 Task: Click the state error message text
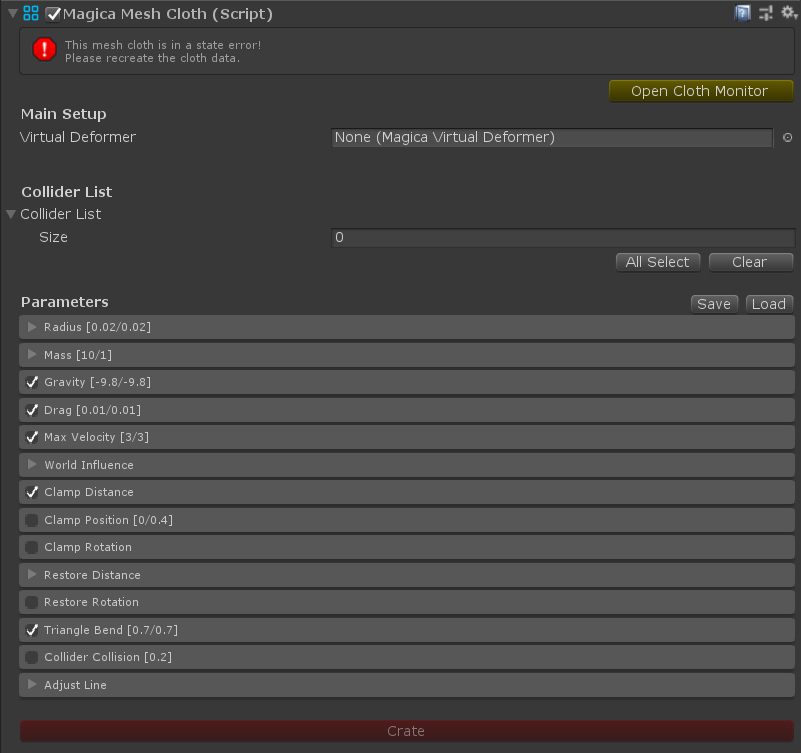click(x=163, y=52)
